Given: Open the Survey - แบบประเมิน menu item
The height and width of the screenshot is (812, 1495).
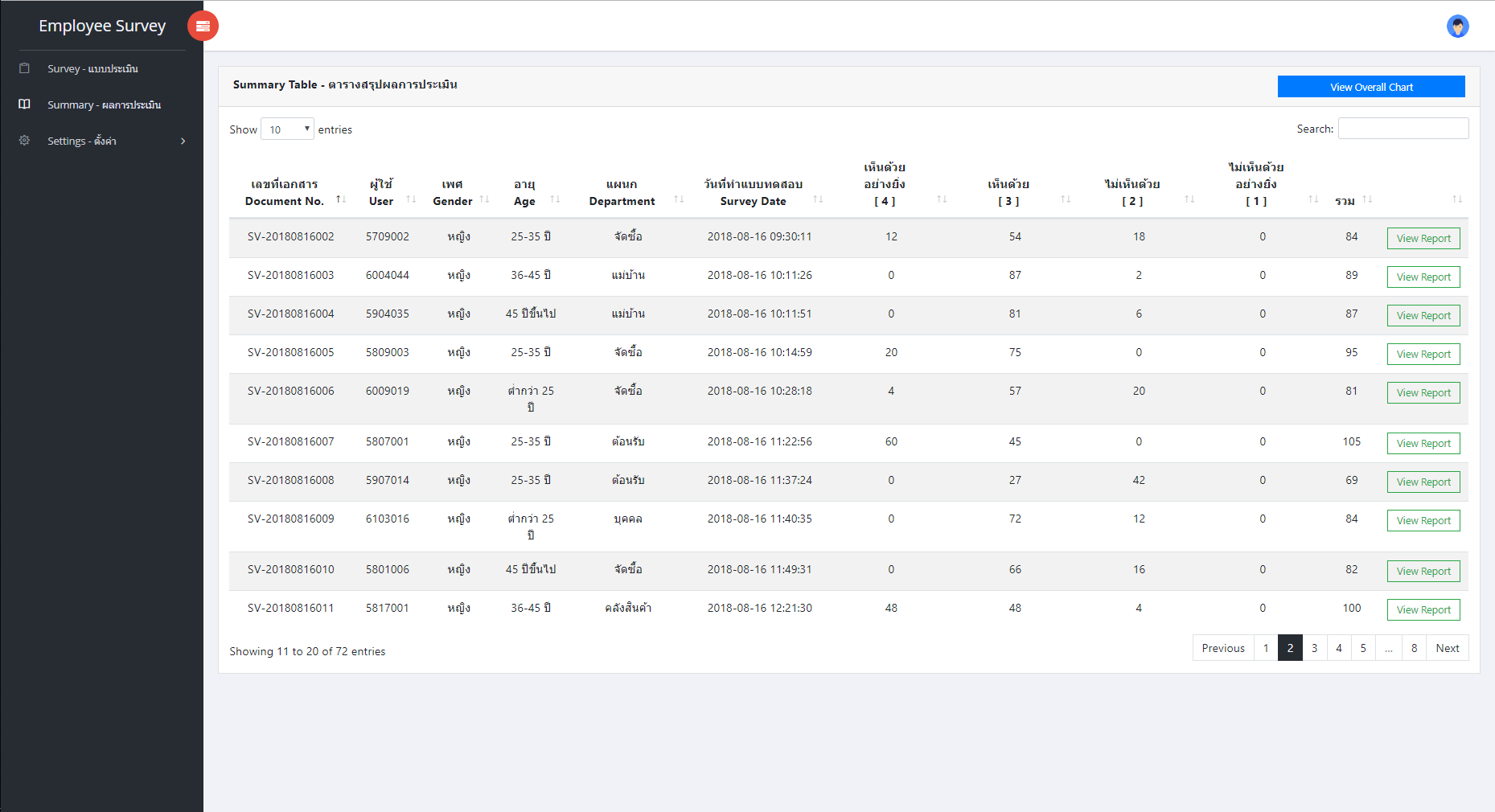Looking at the screenshot, I should coord(92,68).
